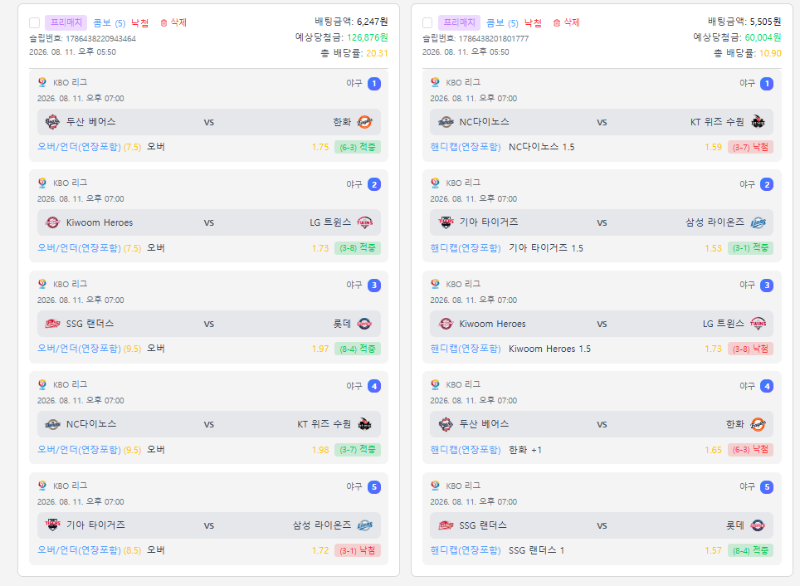Click the Hanwha team logo in left slip
This screenshot has height=586, width=800.
pyautogui.click(x=365, y=122)
